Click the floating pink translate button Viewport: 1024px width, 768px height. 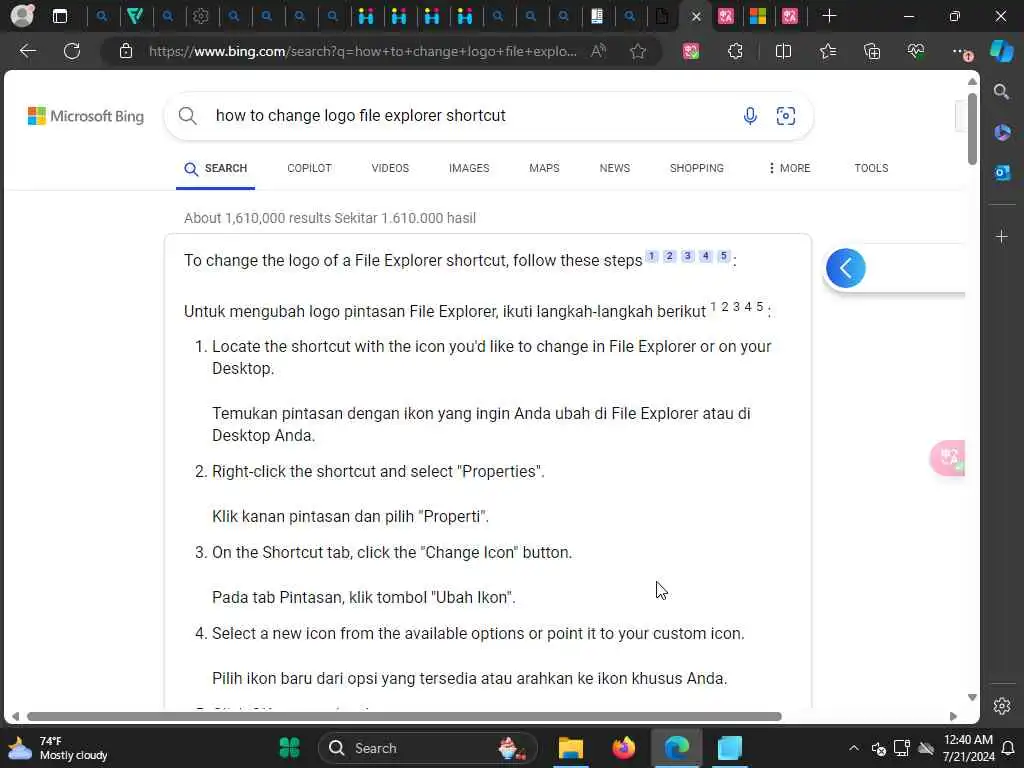click(948, 458)
